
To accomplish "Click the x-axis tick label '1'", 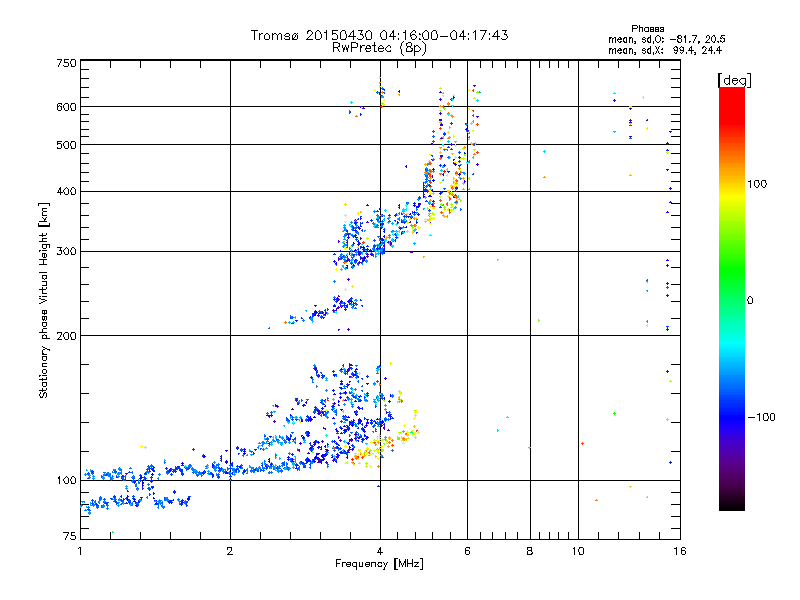I will pos(80,551).
